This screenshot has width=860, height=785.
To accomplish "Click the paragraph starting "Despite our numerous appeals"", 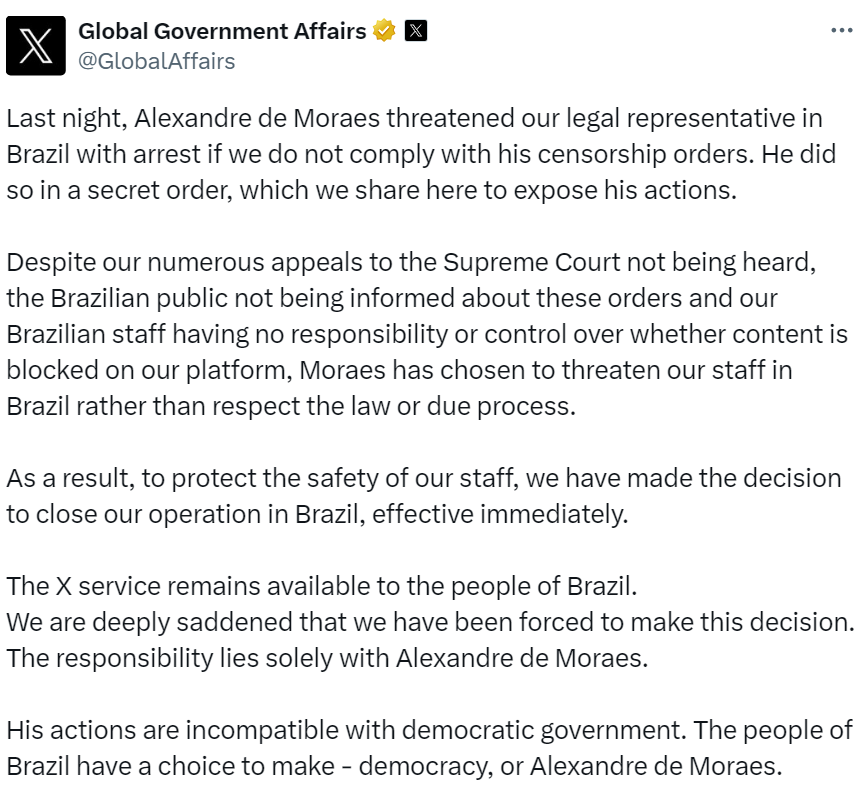I will pyautogui.click(x=425, y=335).
